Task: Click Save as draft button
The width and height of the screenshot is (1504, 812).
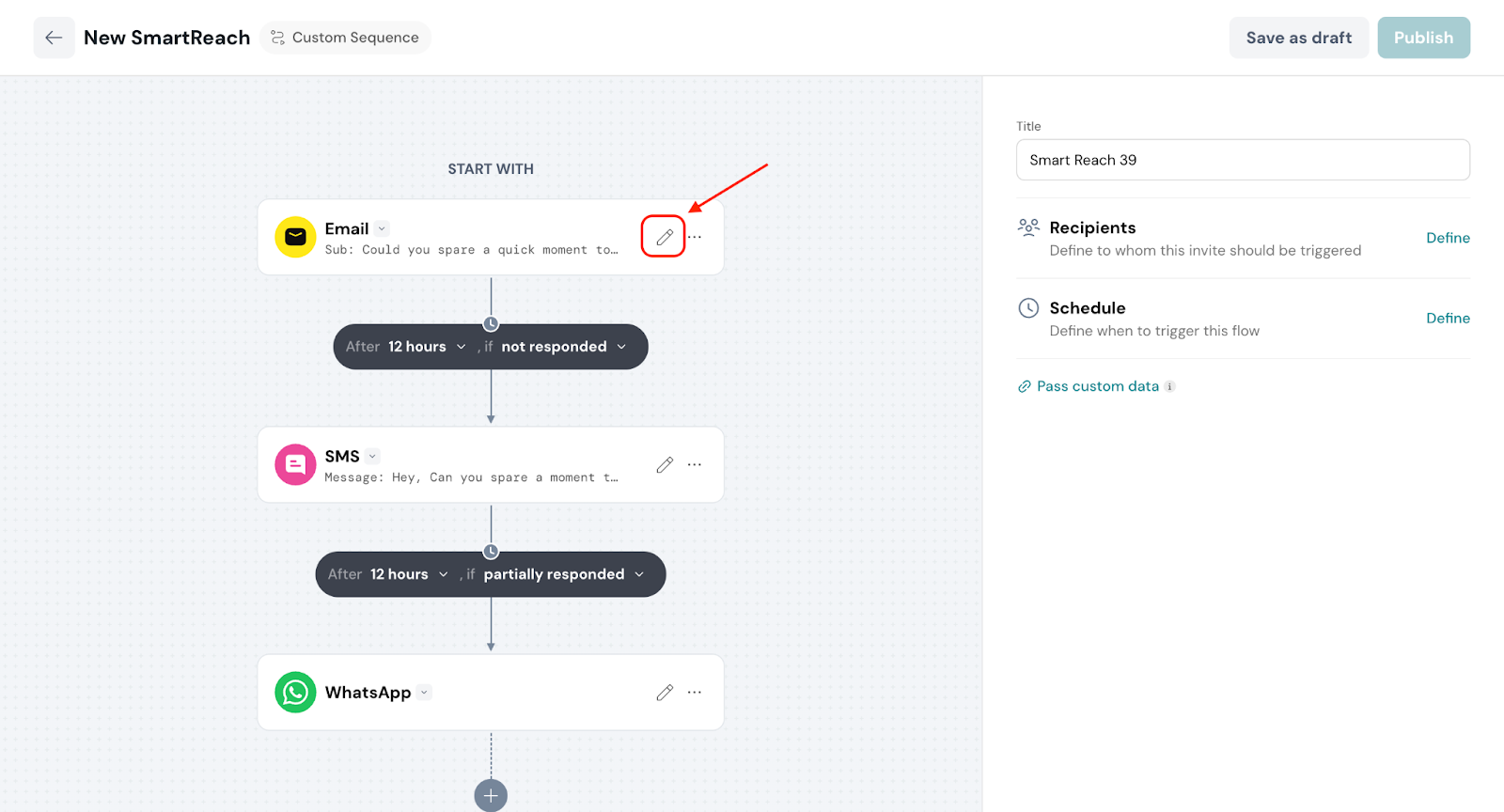Action: 1298,38
